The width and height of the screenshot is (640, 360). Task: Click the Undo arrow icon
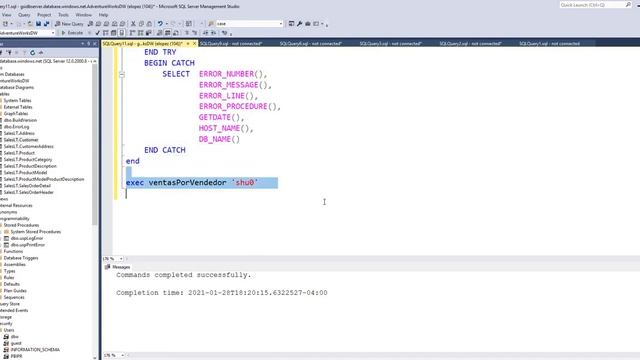pyautogui.click(x=160, y=24)
